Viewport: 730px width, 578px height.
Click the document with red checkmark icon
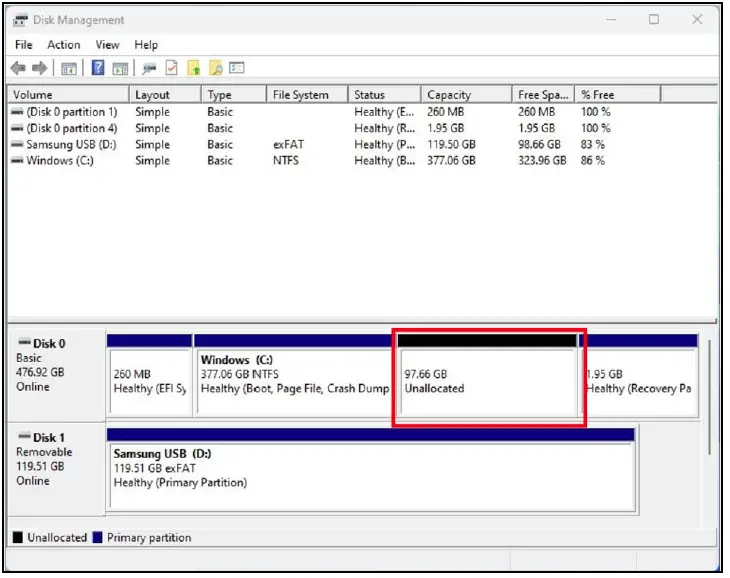click(171, 68)
